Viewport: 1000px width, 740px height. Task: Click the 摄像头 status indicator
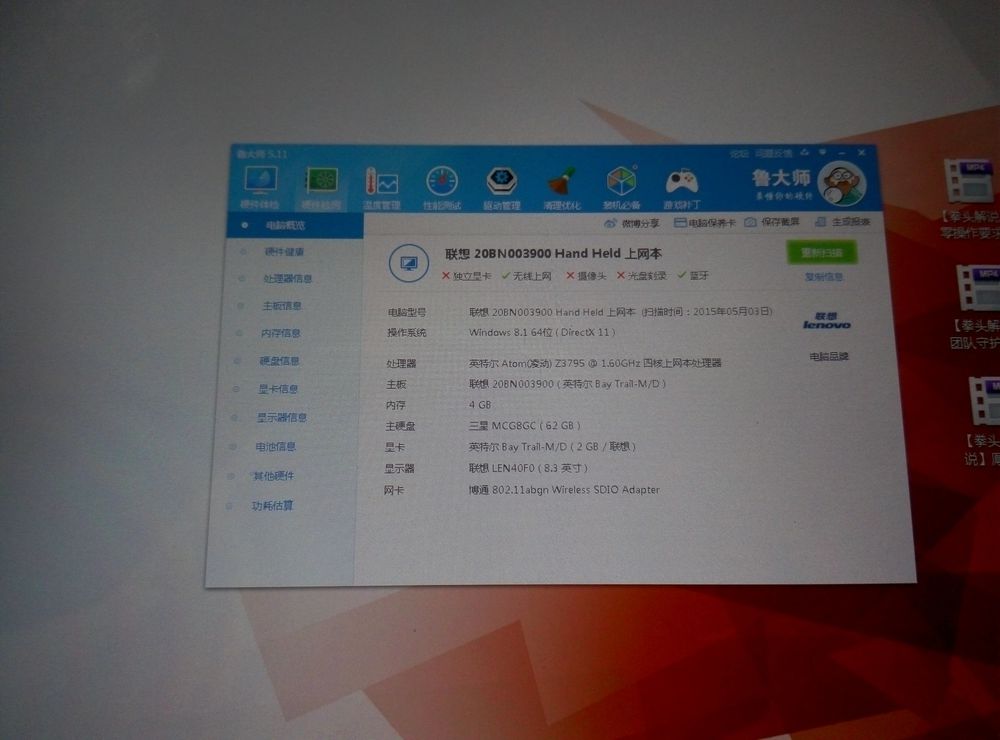[x=586, y=276]
